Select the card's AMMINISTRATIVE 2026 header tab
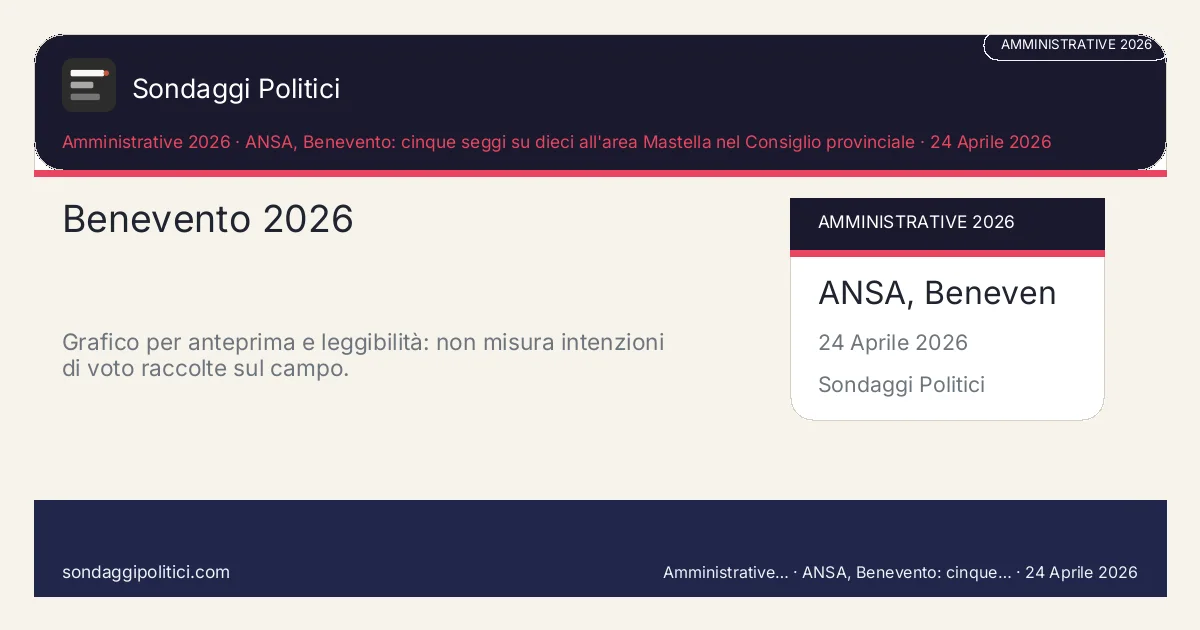Image resolution: width=1200 pixels, height=630 pixels. point(916,222)
